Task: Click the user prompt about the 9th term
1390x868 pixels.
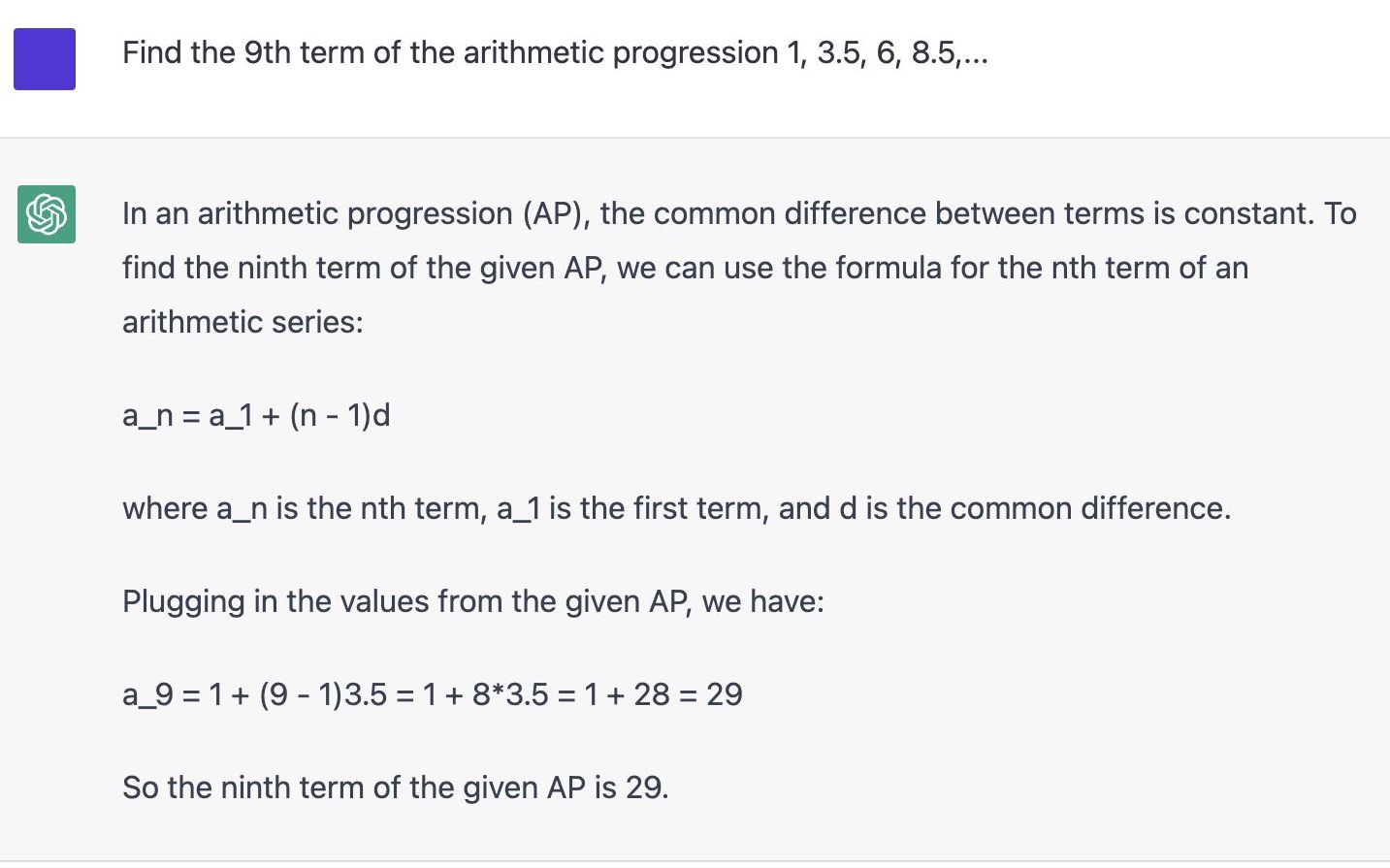Action: point(555,52)
